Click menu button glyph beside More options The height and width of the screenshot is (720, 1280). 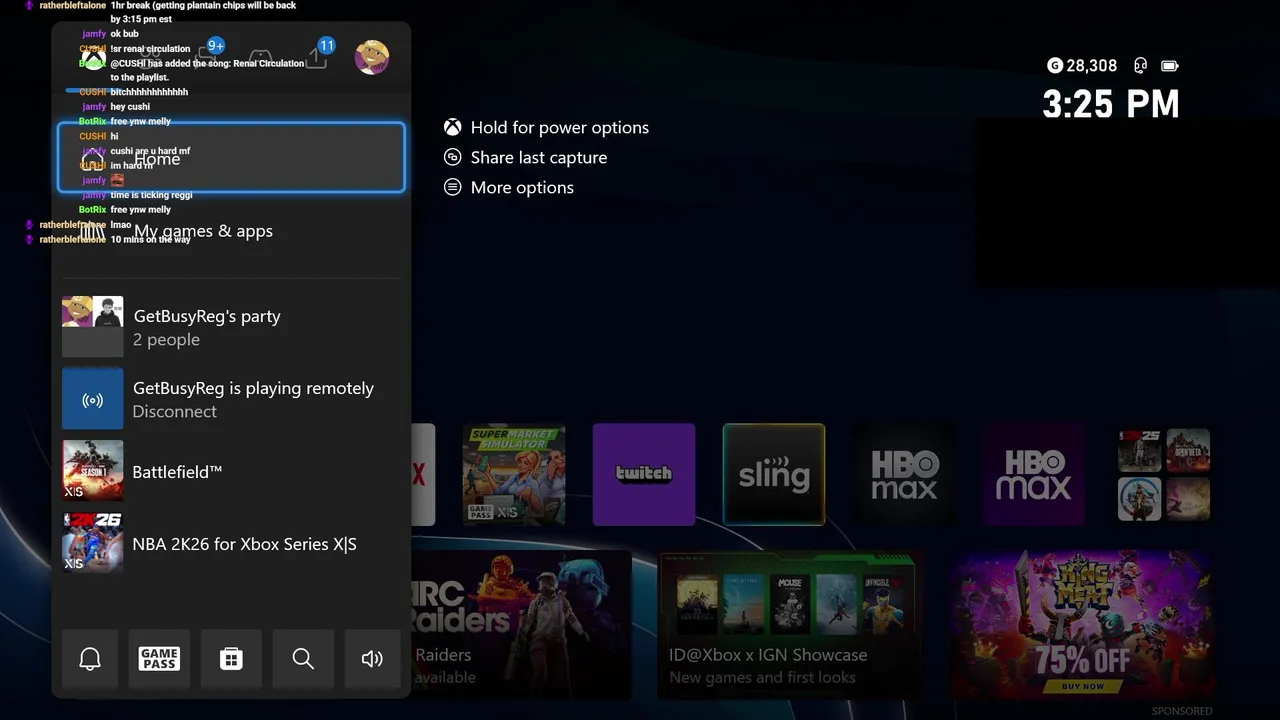tap(453, 187)
